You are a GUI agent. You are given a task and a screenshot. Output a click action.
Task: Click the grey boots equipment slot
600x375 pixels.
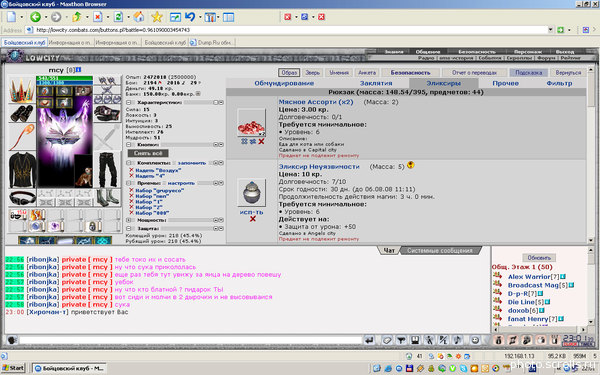click(108, 198)
